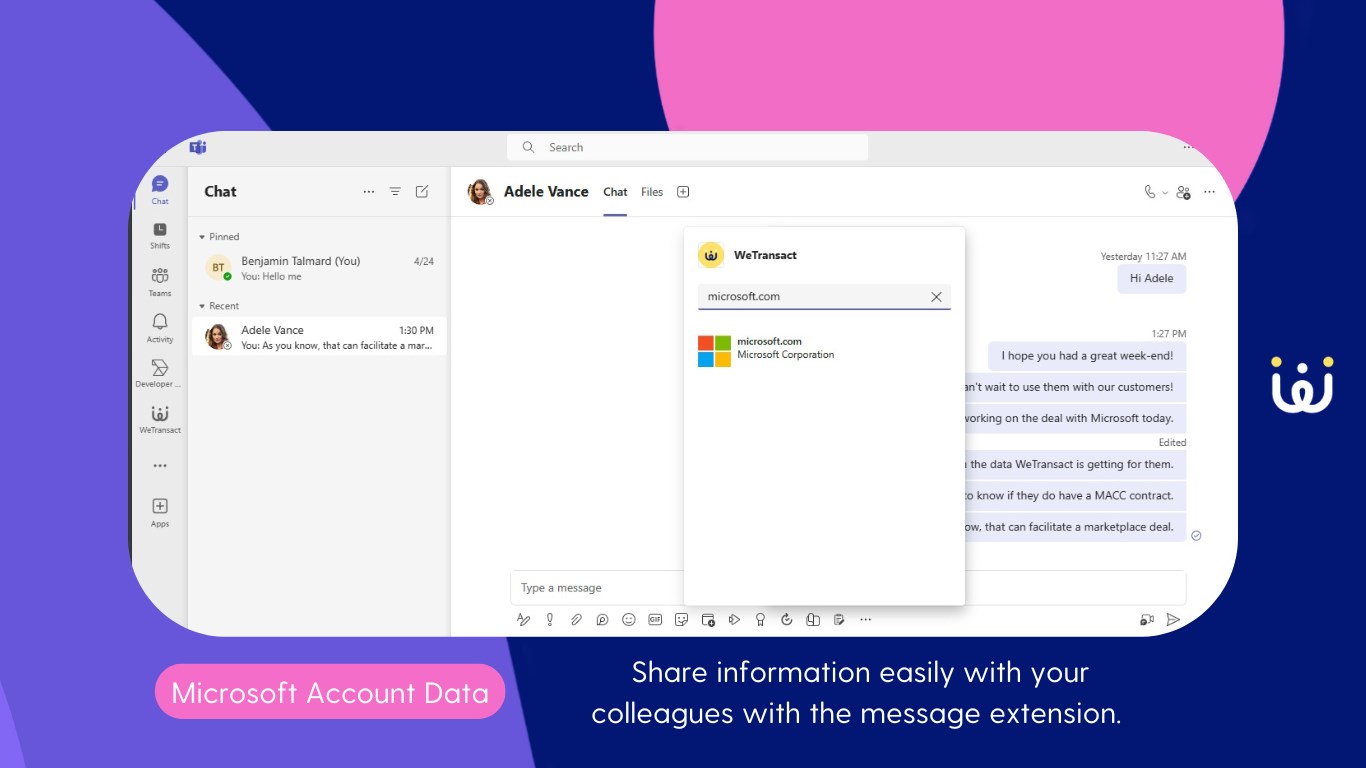This screenshot has height=768, width=1366.
Task: Select the Chat tab in conversation header
Action: click(615, 192)
